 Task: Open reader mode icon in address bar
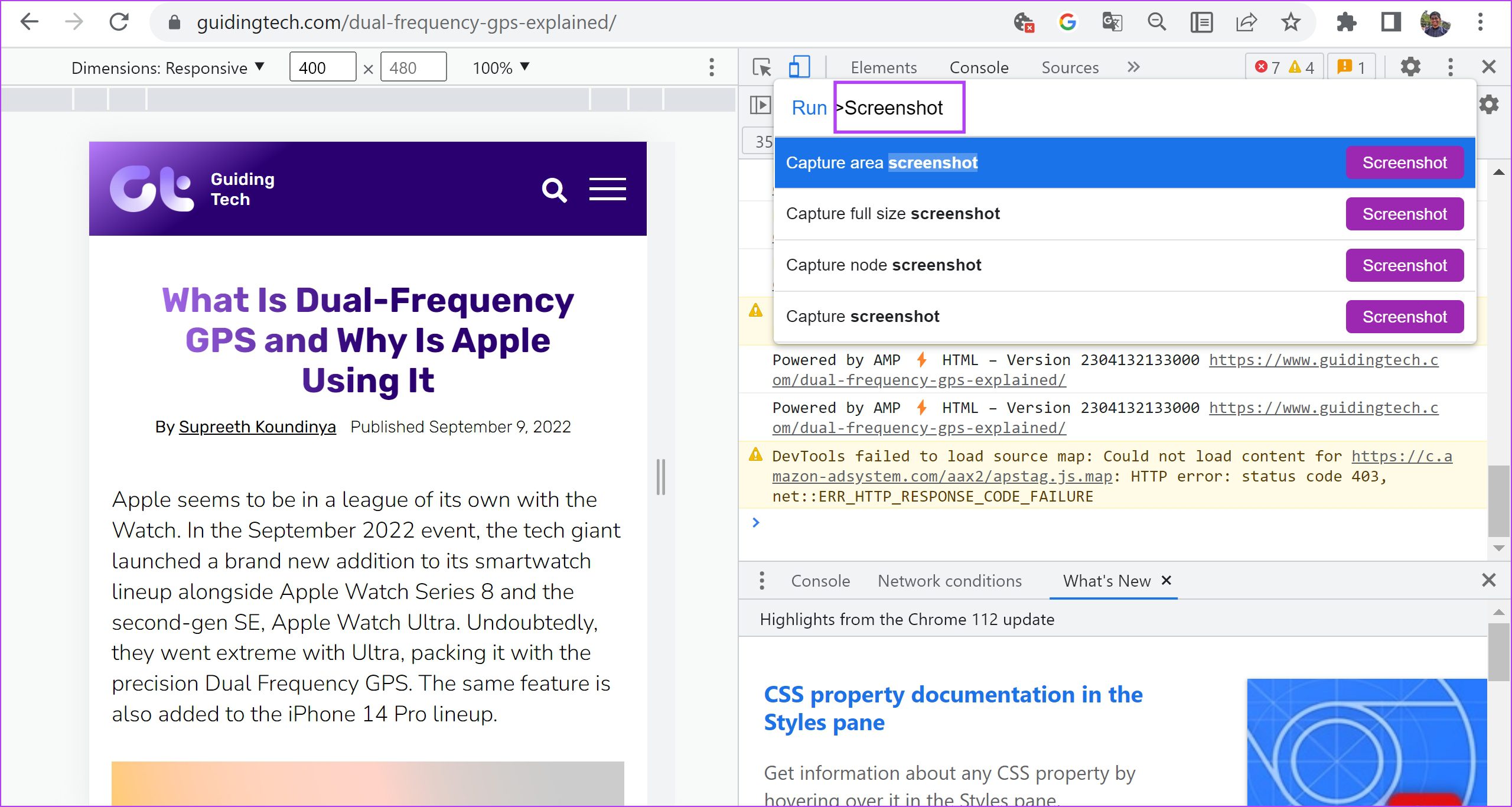(x=1201, y=22)
